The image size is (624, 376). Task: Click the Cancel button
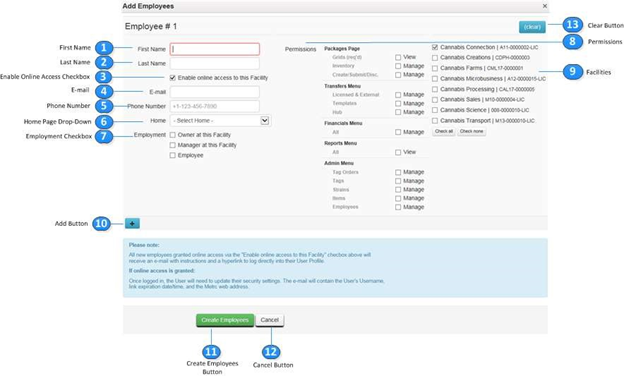pyautogui.click(x=269, y=320)
